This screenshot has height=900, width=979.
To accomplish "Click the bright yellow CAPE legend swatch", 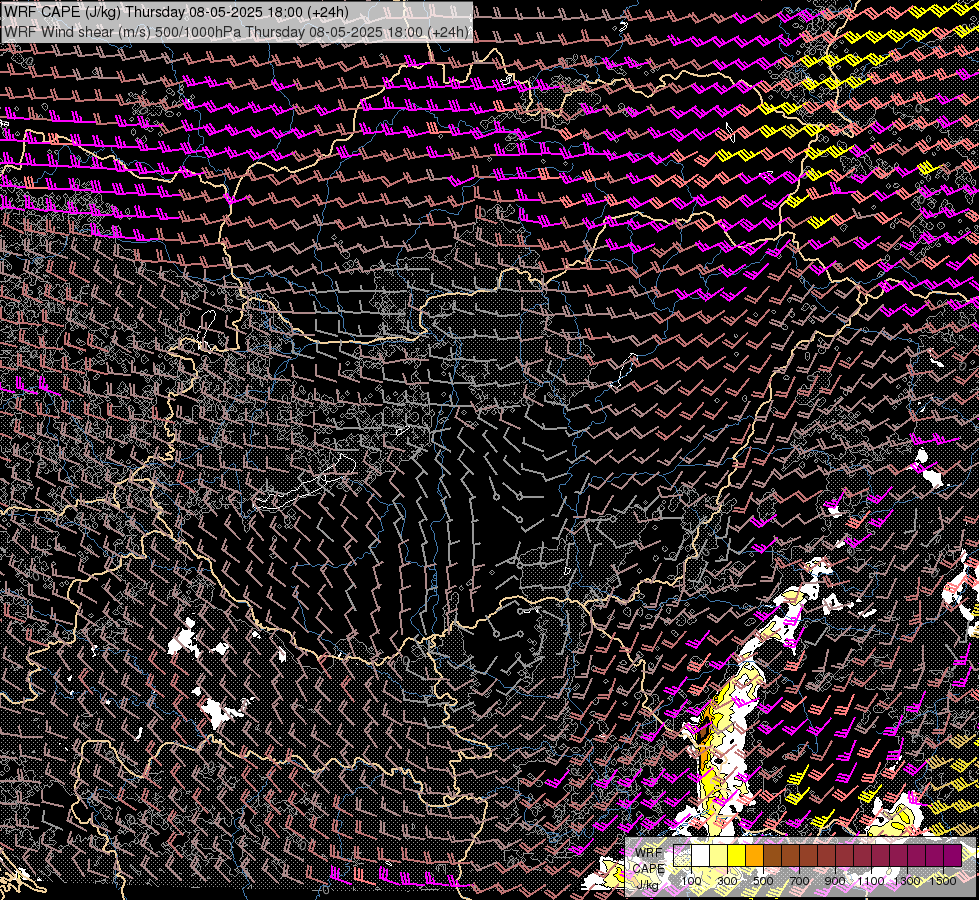I will pyautogui.click(x=737, y=855).
